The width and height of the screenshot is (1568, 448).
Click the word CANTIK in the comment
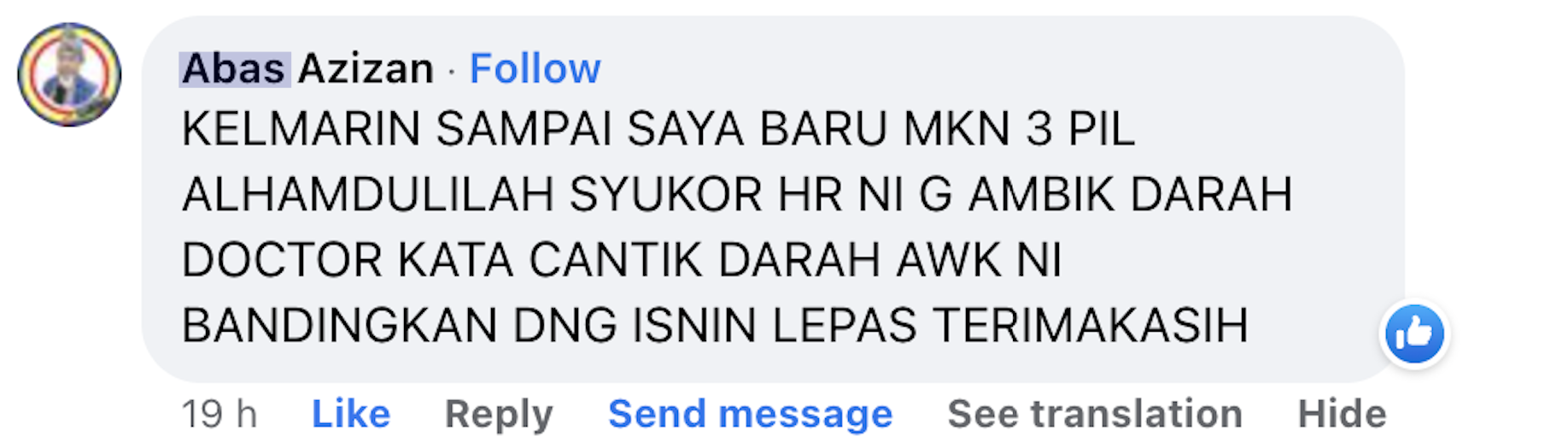(x=617, y=260)
